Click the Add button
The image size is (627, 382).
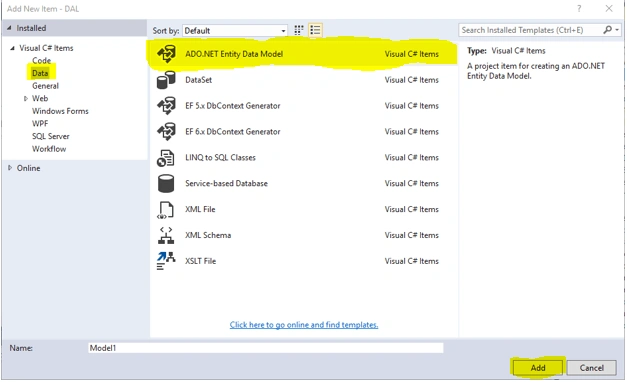tap(538, 368)
